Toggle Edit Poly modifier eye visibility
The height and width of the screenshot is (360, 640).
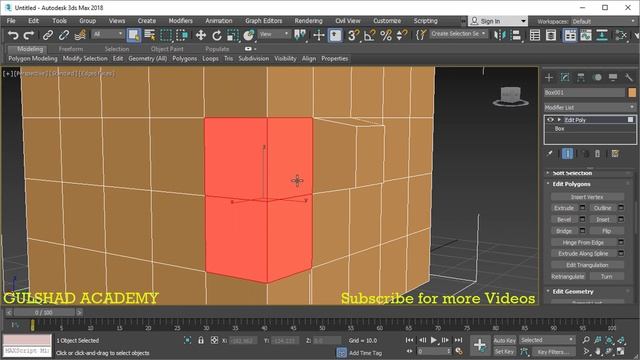[x=550, y=120]
